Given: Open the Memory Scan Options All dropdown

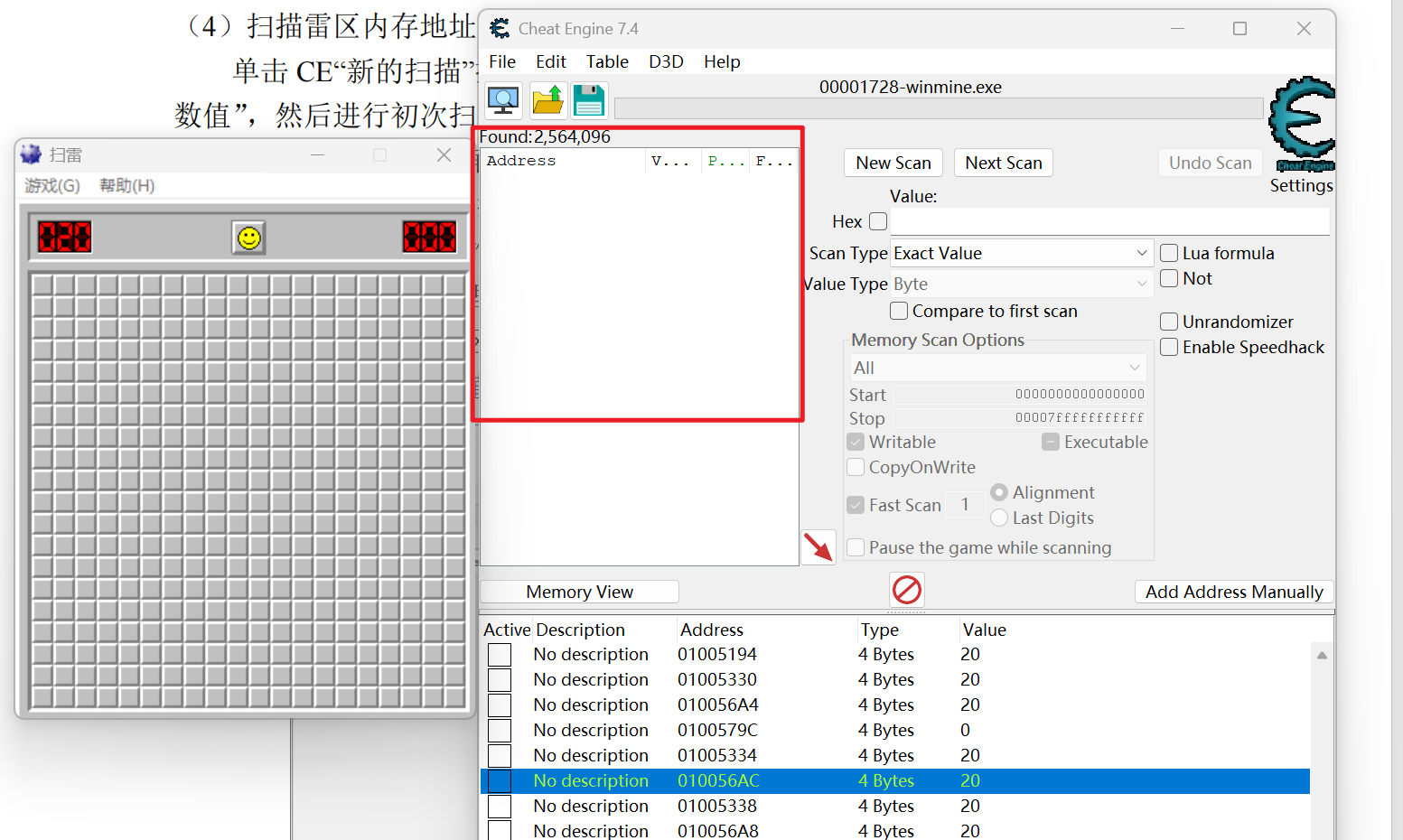Looking at the screenshot, I should pyautogui.click(x=997, y=368).
